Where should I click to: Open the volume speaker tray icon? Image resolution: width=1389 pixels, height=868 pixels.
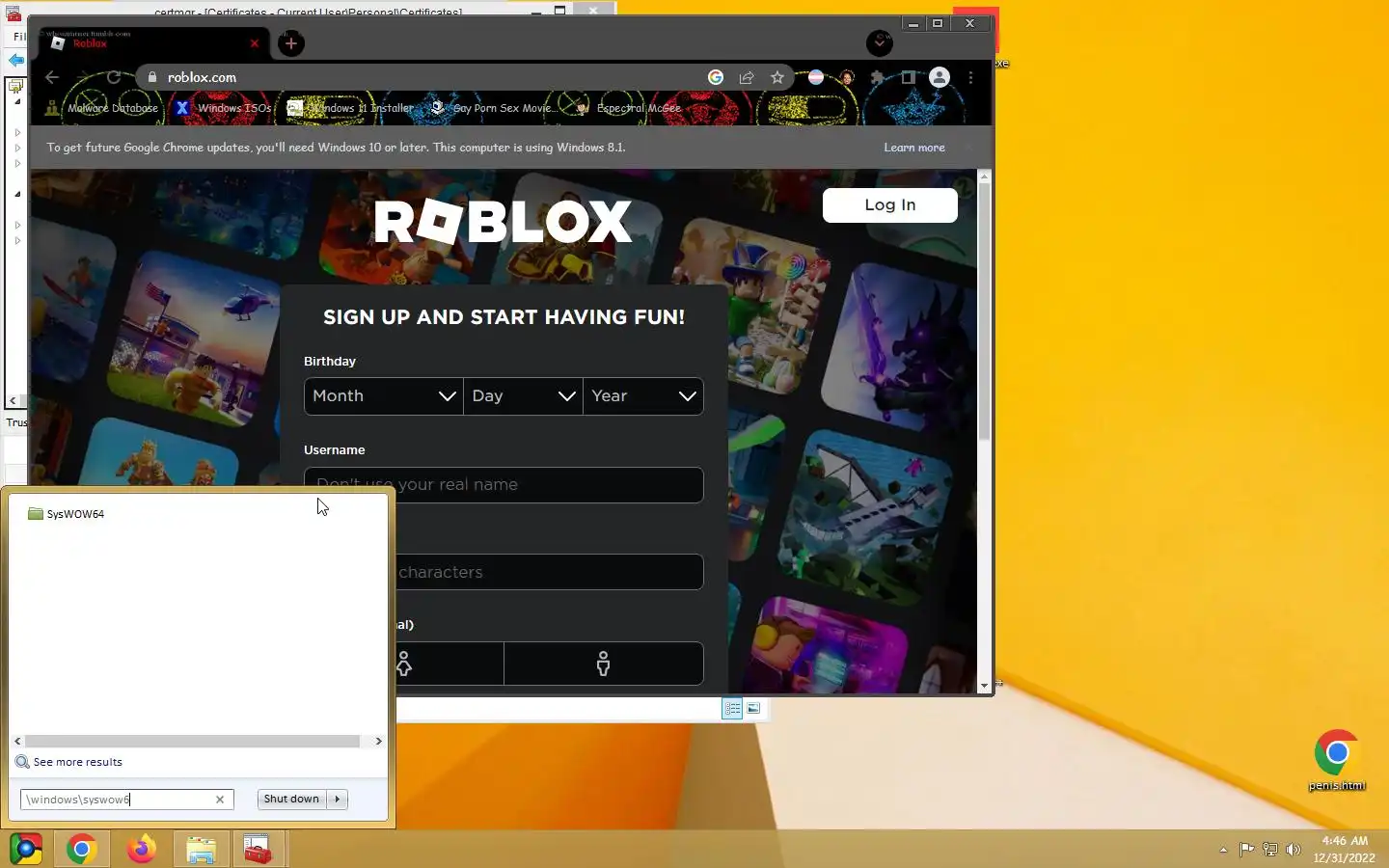click(1294, 850)
